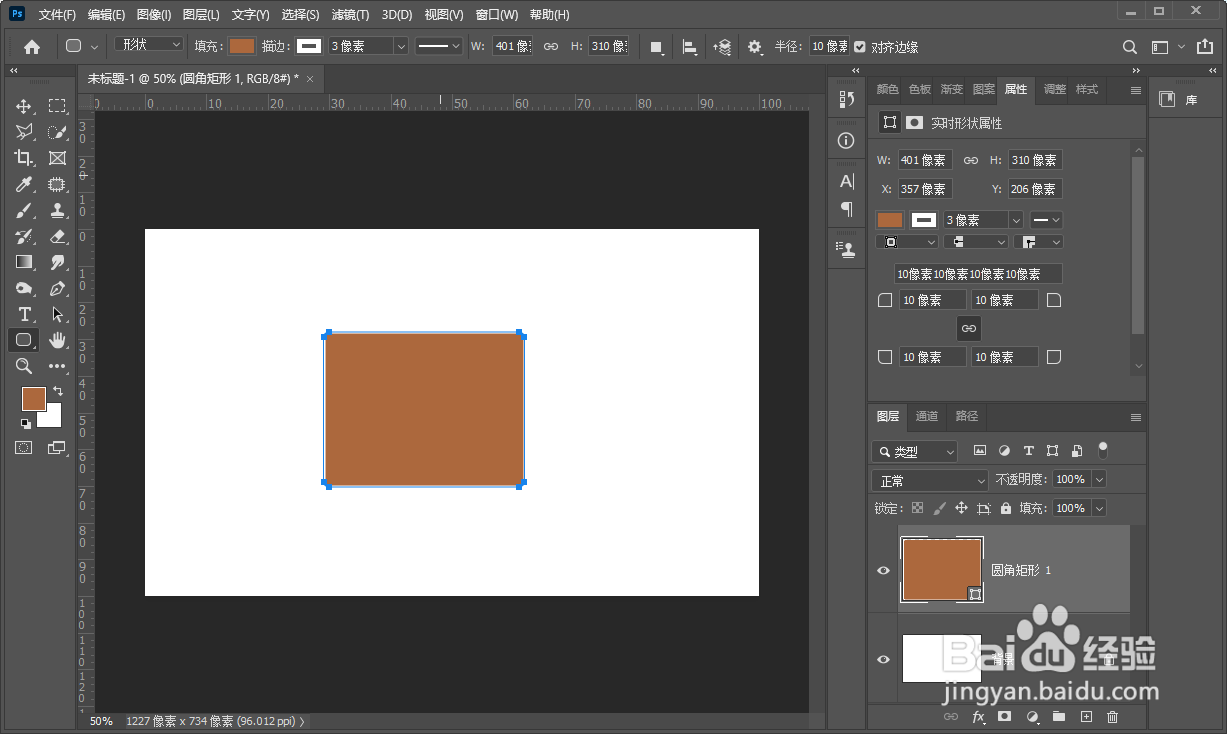Select the Zoom tool

24,366
